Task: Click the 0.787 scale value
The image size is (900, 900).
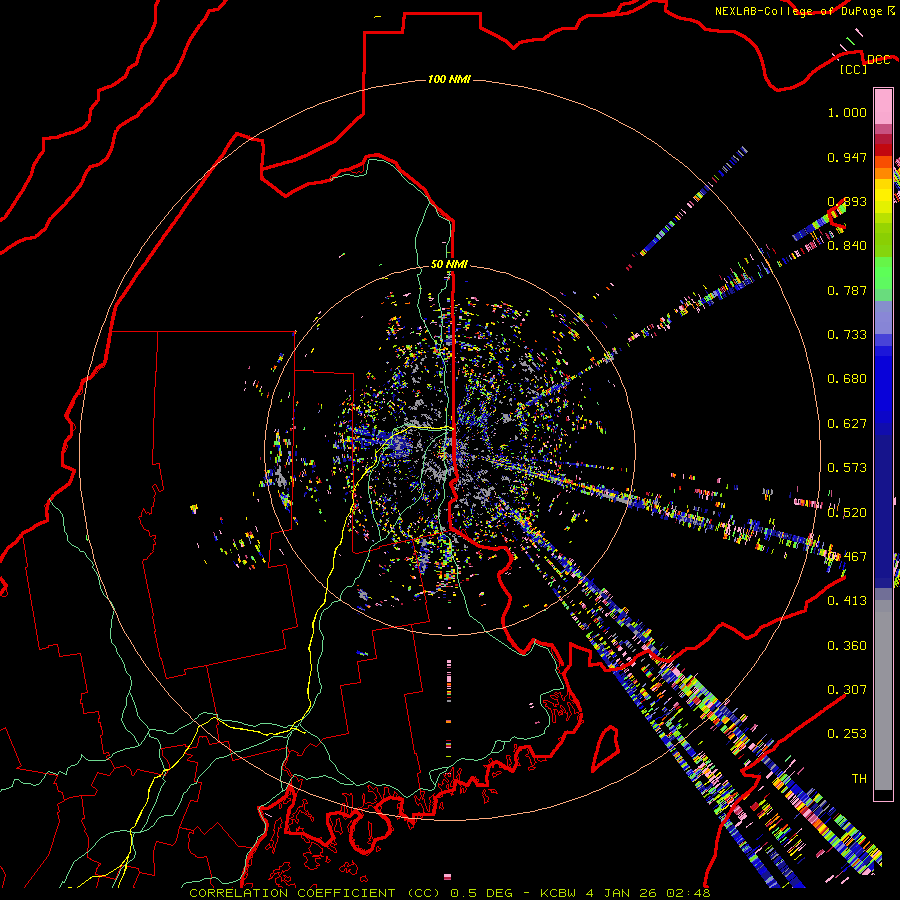Action: pyautogui.click(x=847, y=290)
